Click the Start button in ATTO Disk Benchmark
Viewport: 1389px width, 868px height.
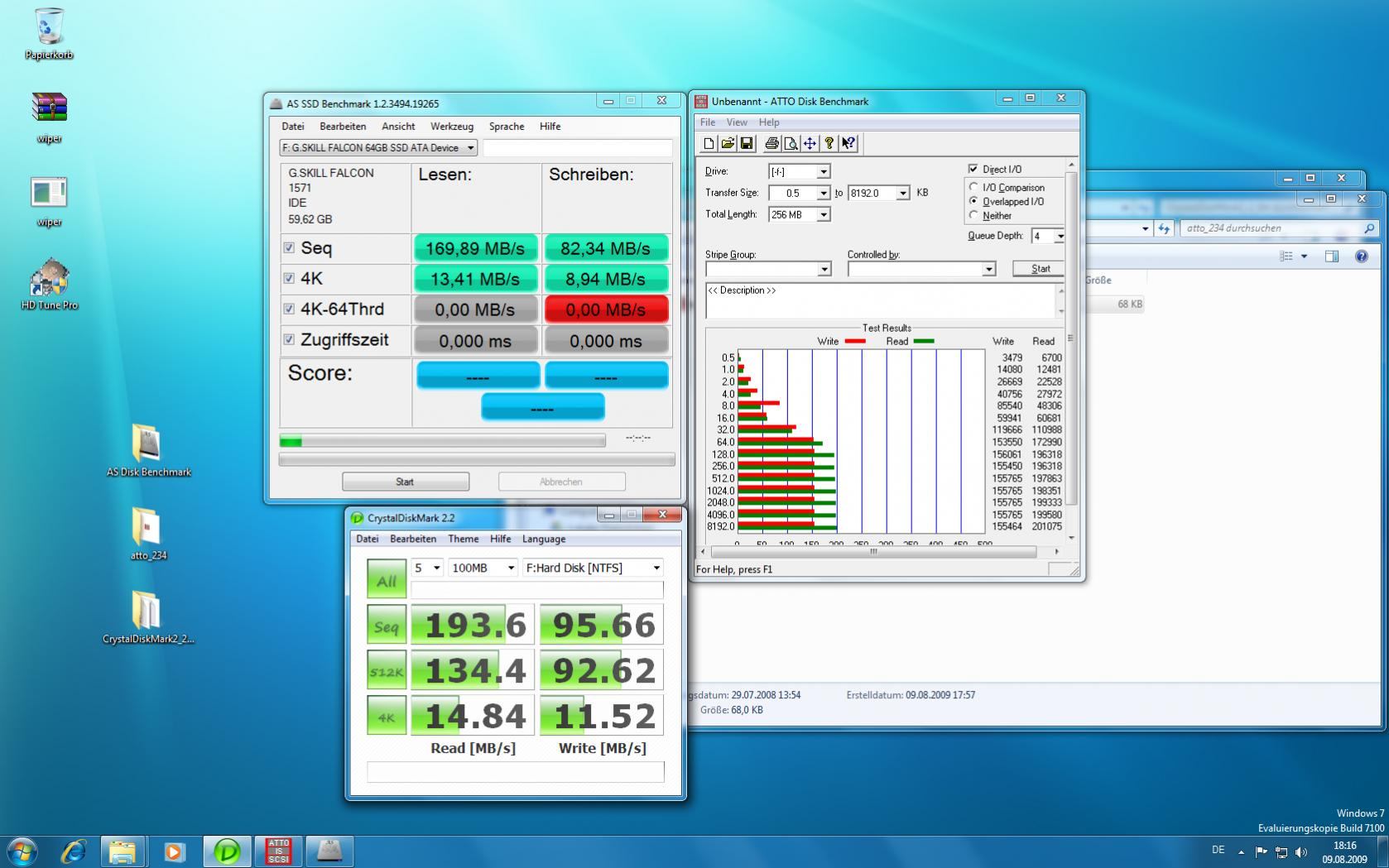[1040, 268]
